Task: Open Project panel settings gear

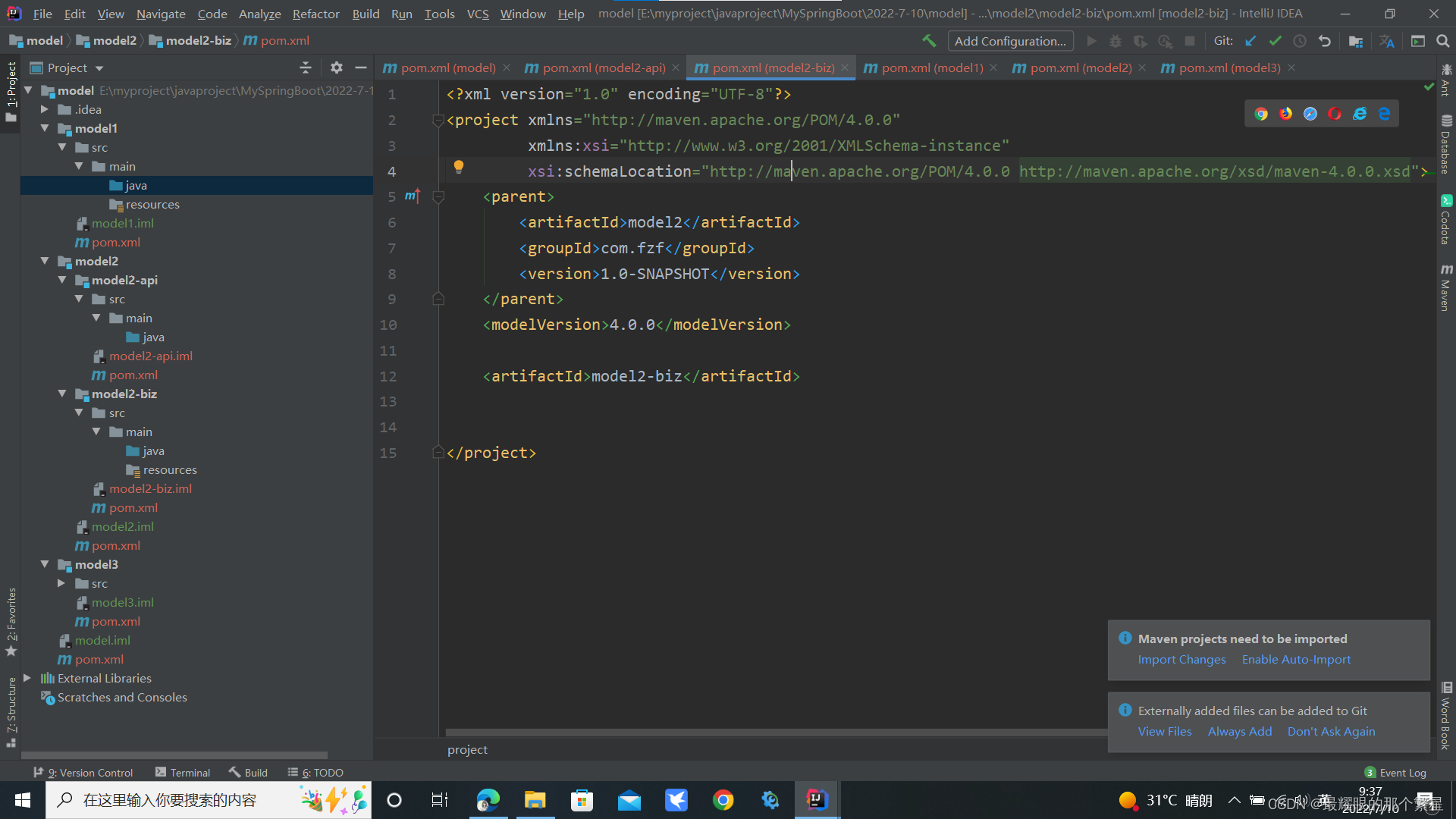Action: coord(337,67)
